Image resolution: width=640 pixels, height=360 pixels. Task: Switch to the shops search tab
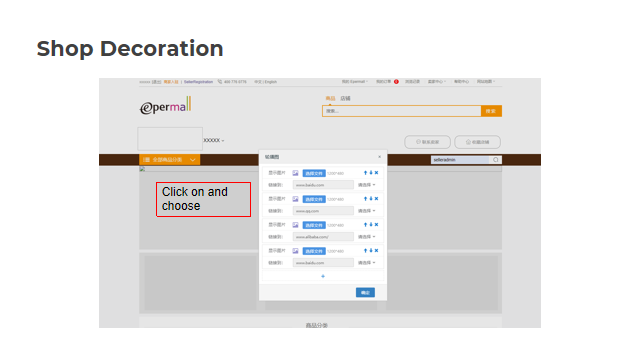click(345, 98)
